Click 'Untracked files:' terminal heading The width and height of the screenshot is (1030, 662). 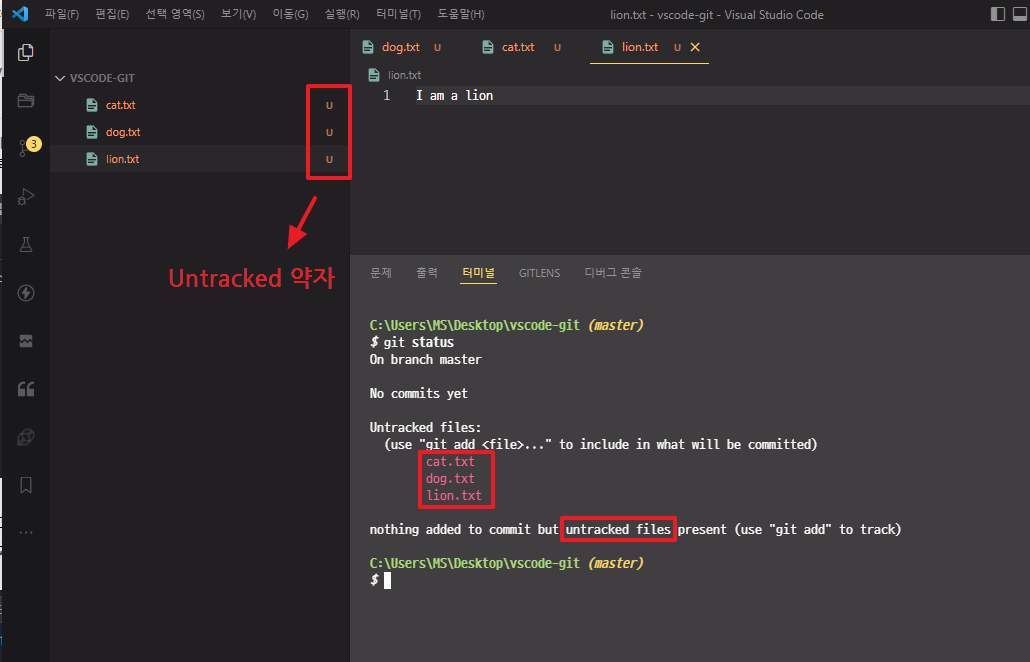(x=426, y=428)
